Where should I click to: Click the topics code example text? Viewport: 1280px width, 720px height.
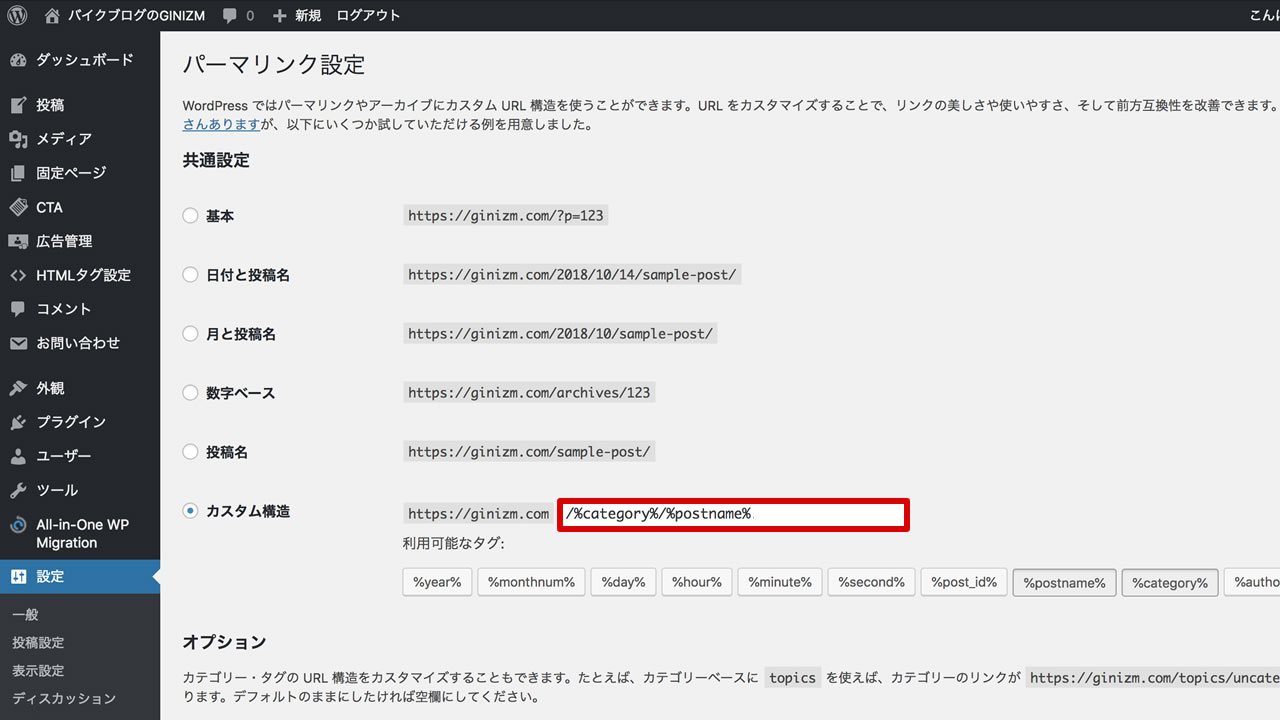click(792, 677)
